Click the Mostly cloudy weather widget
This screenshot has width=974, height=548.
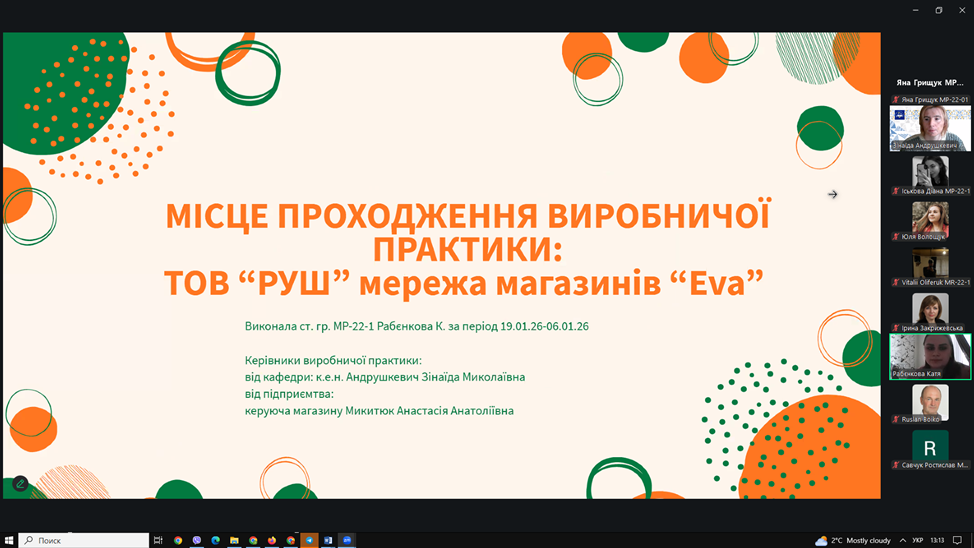point(853,540)
